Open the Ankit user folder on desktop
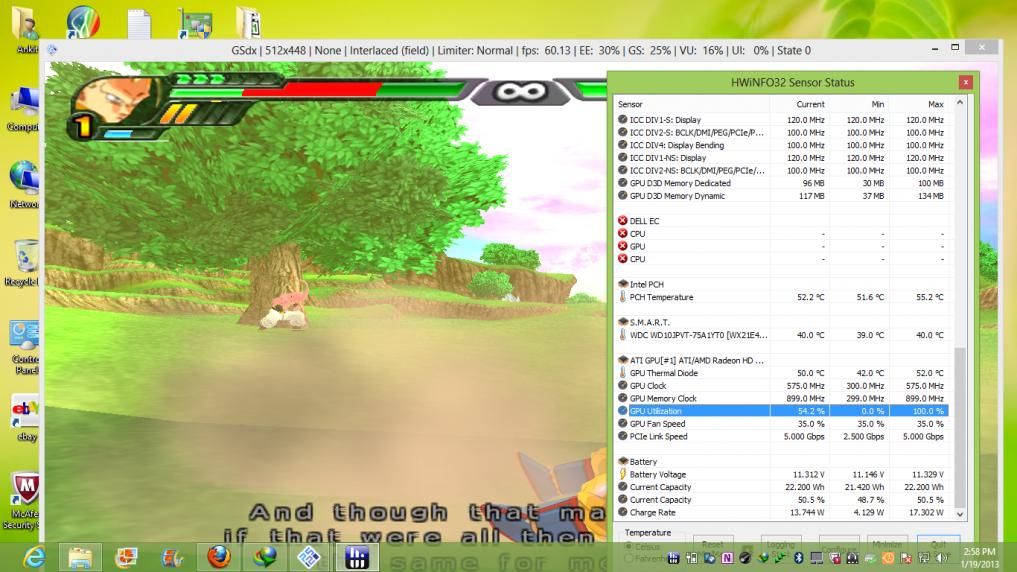1017x572 pixels. tap(26, 29)
